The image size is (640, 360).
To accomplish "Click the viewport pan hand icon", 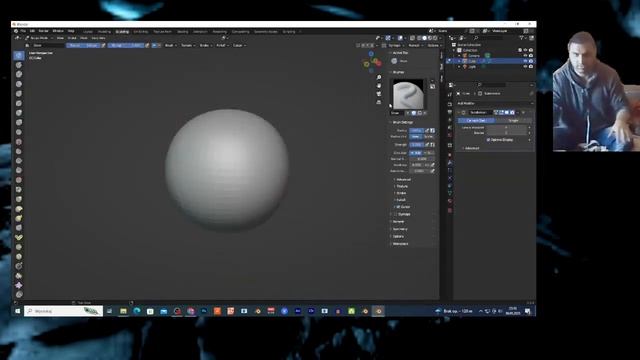I will pyautogui.click(x=379, y=86).
